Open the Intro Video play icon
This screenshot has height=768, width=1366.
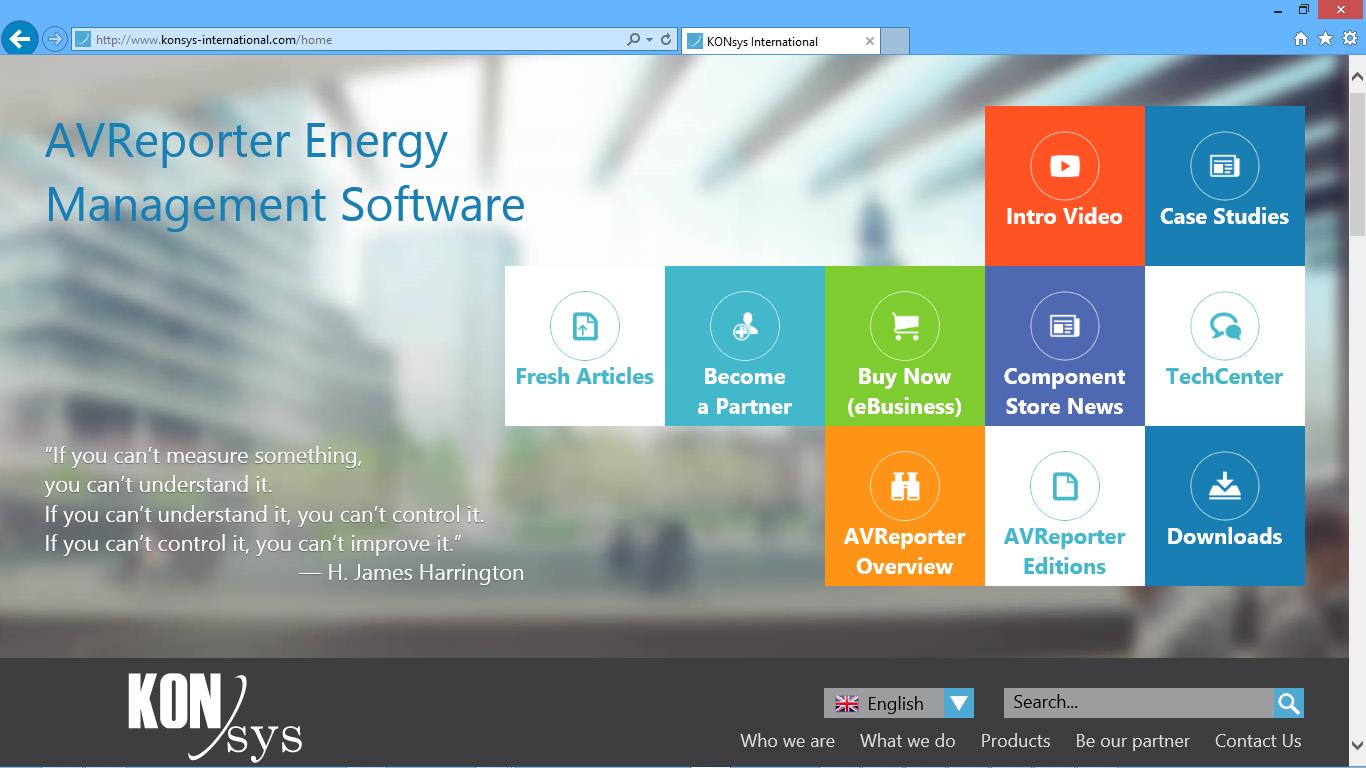[x=1064, y=166]
